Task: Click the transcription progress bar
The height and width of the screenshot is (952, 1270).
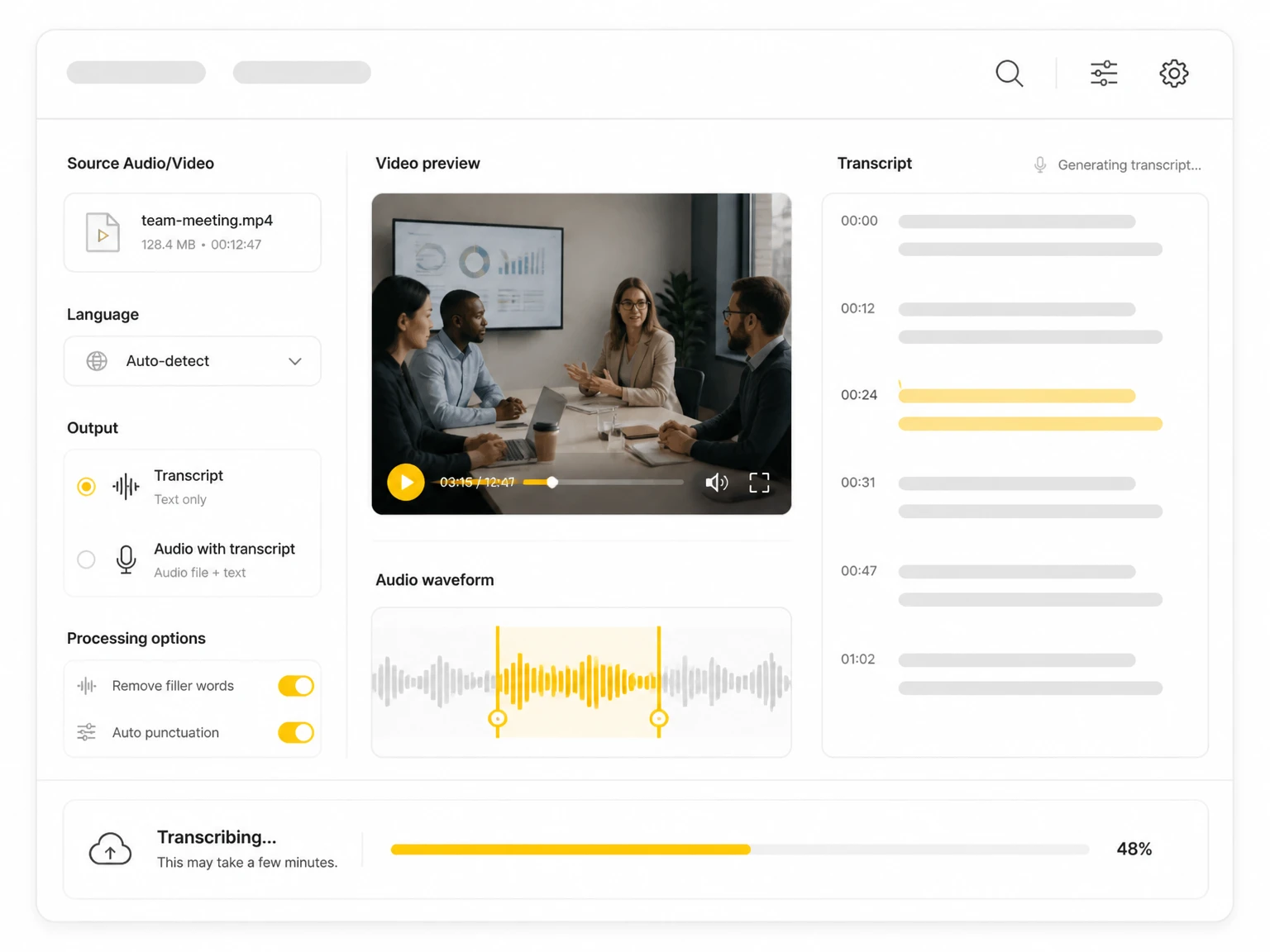Action: pyautogui.click(x=740, y=850)
